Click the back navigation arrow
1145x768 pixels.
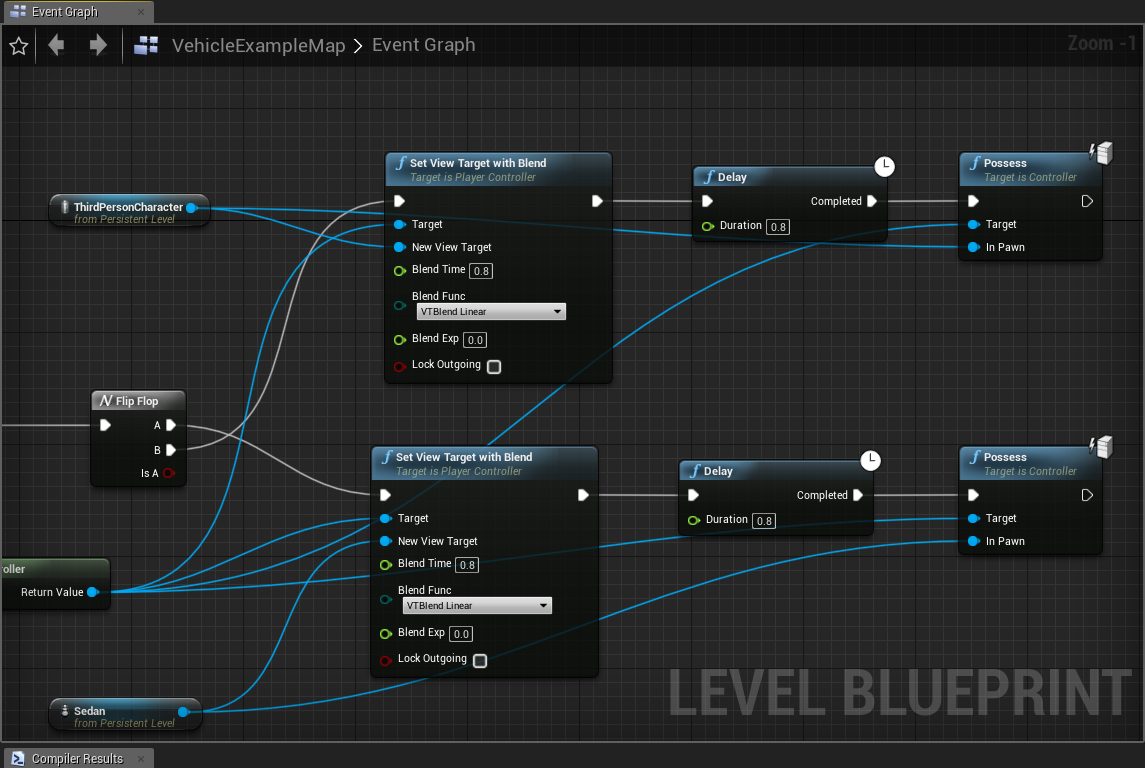coord(56,45)
